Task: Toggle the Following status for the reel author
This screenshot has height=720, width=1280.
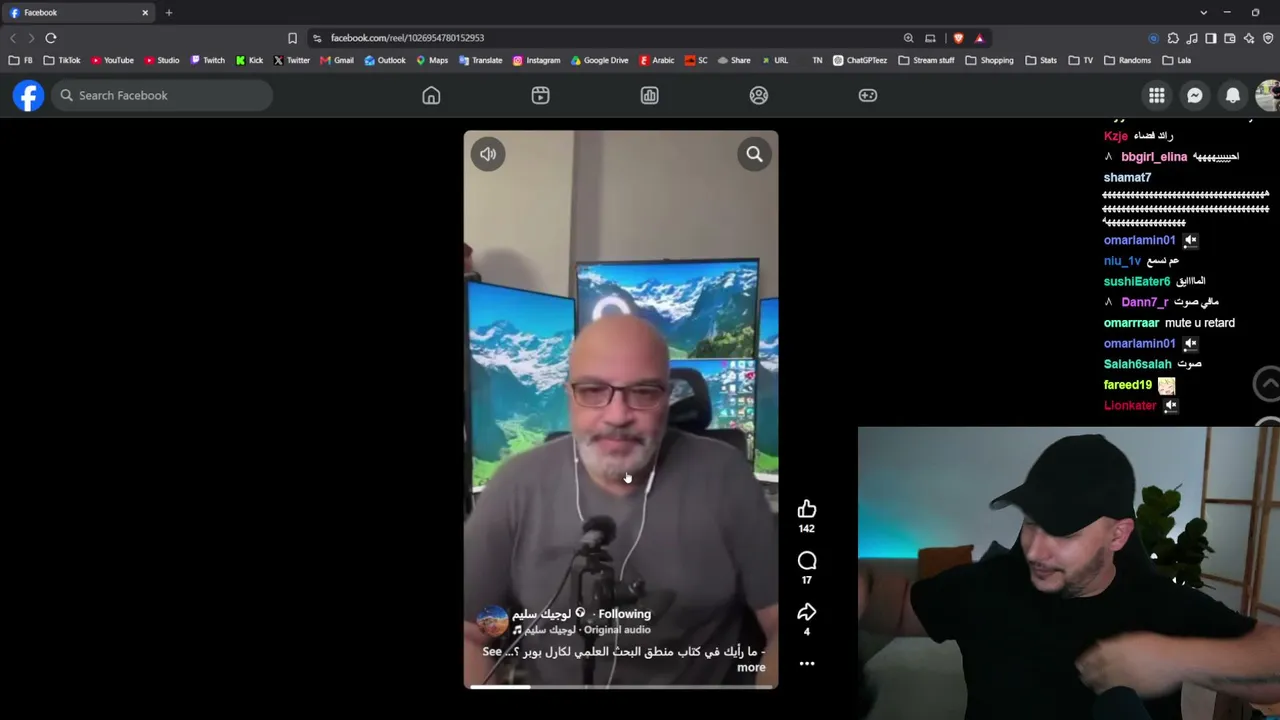Action: coord(624,614)
